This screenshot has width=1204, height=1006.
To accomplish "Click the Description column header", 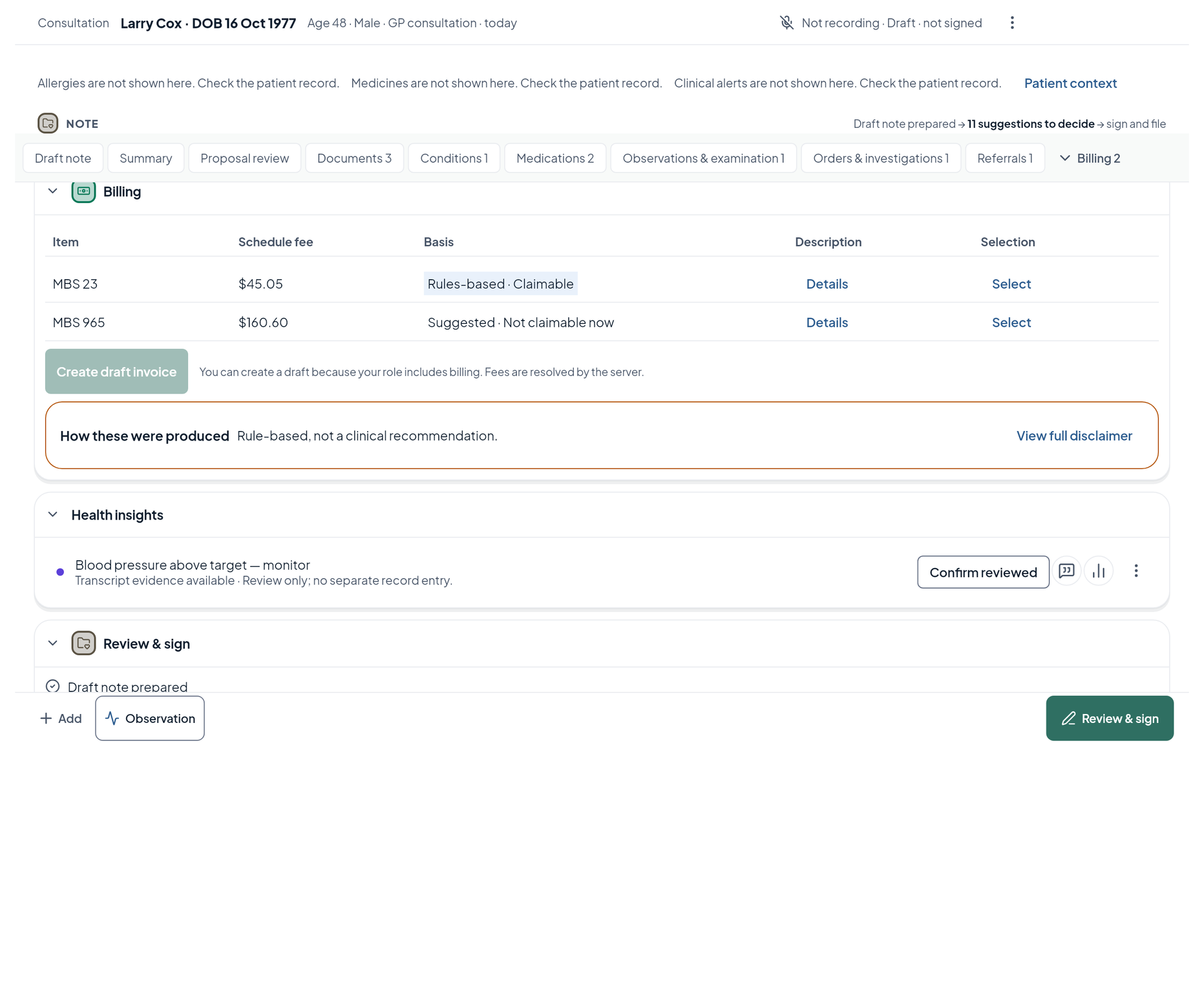I will tap(829, 242).
